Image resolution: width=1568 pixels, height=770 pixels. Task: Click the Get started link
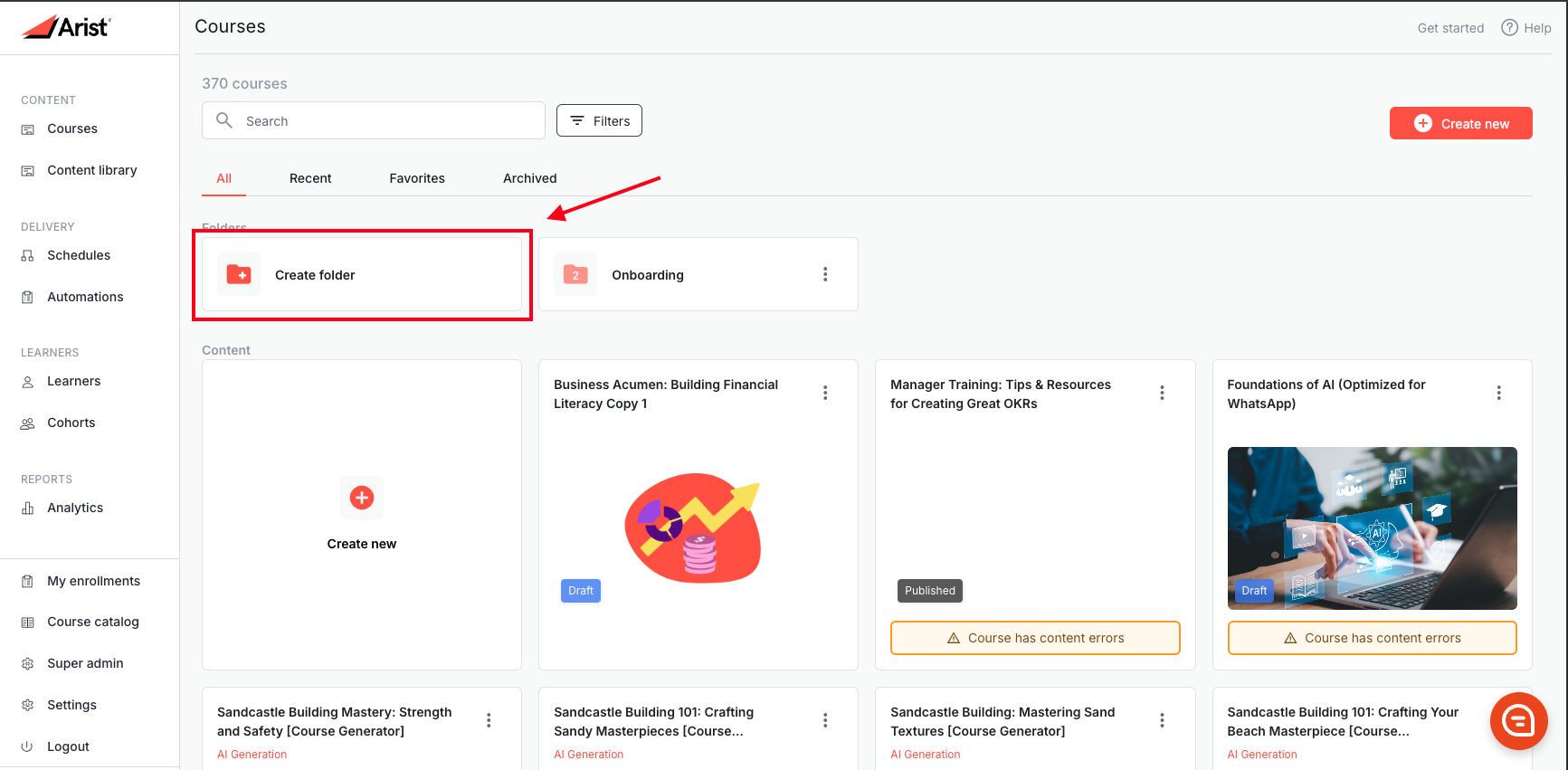1450,28
